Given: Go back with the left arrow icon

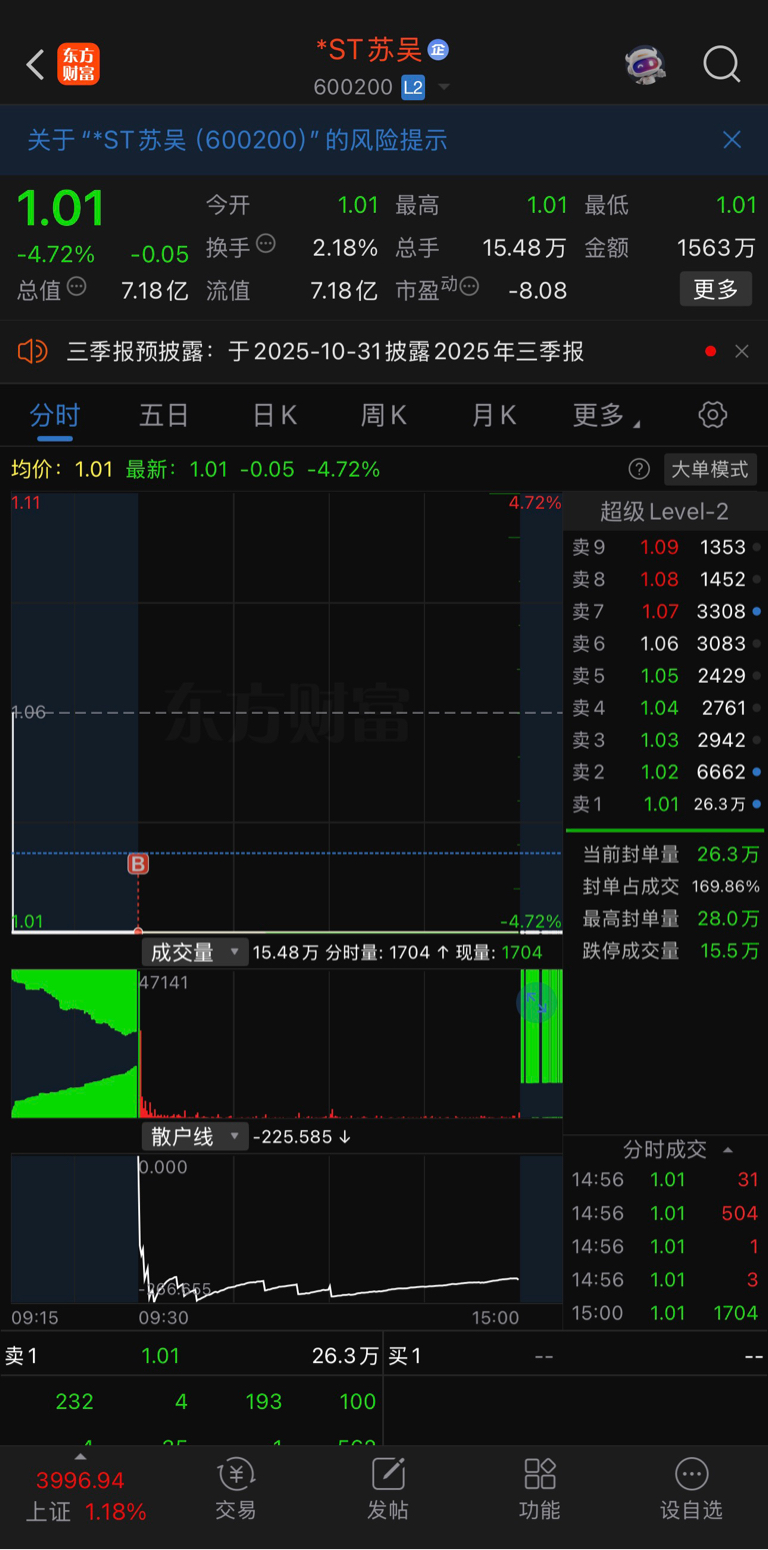Looking at the screenshot, I should click(x=35, y=66).
